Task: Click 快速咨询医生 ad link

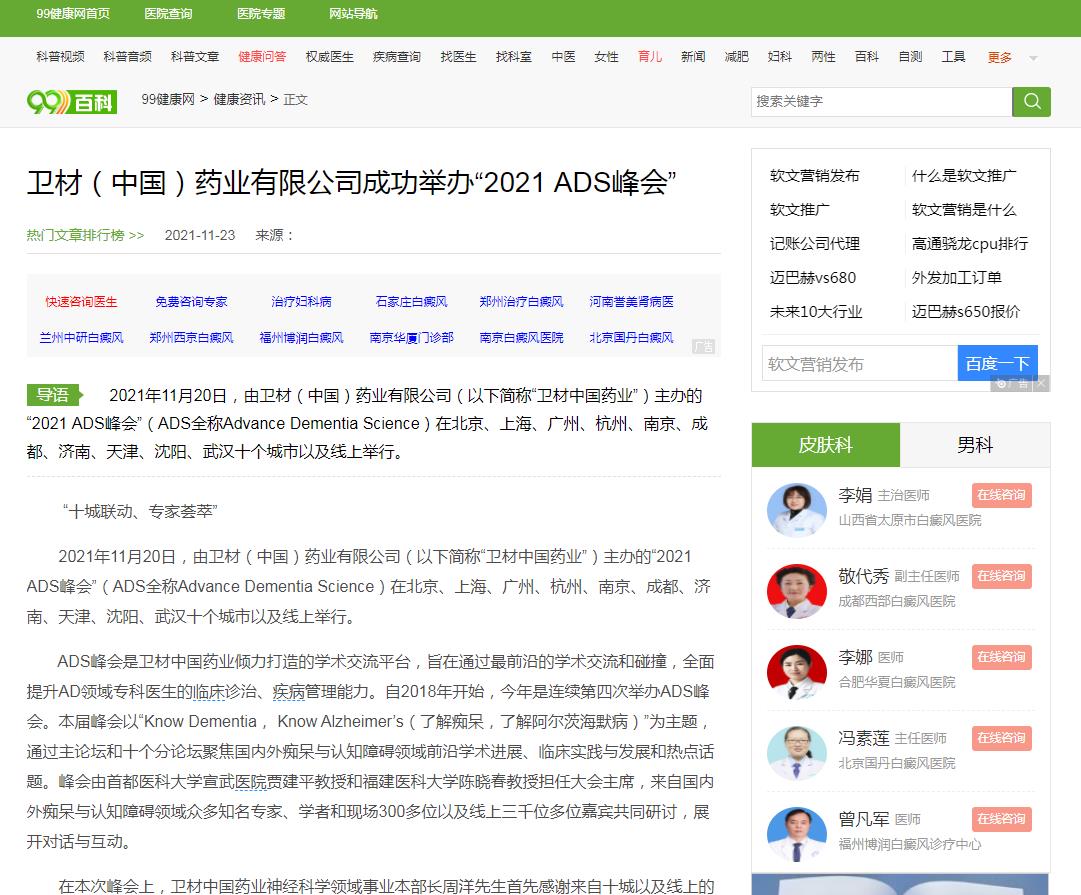Action: coord(81,301)
